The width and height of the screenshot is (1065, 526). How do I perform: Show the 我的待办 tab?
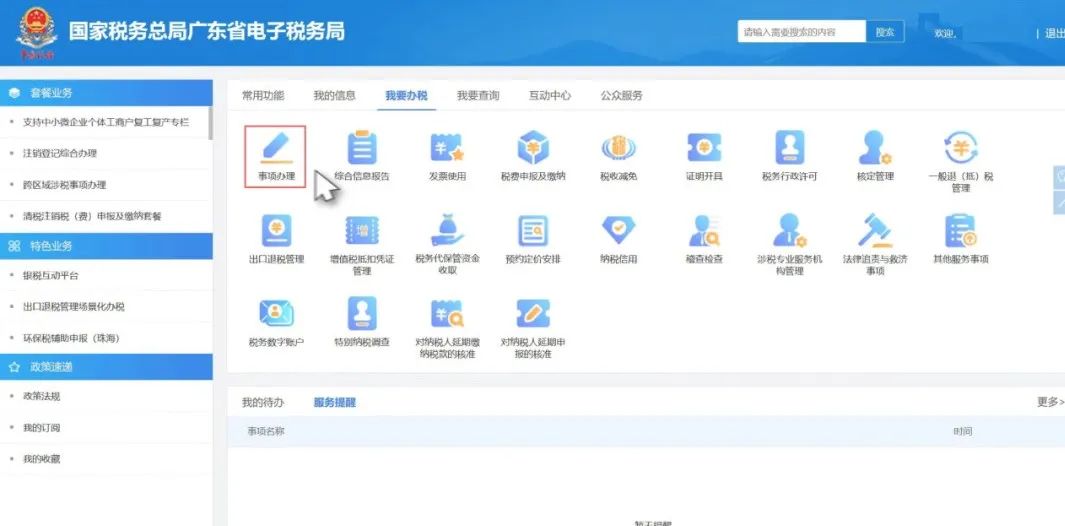(263, 402)
